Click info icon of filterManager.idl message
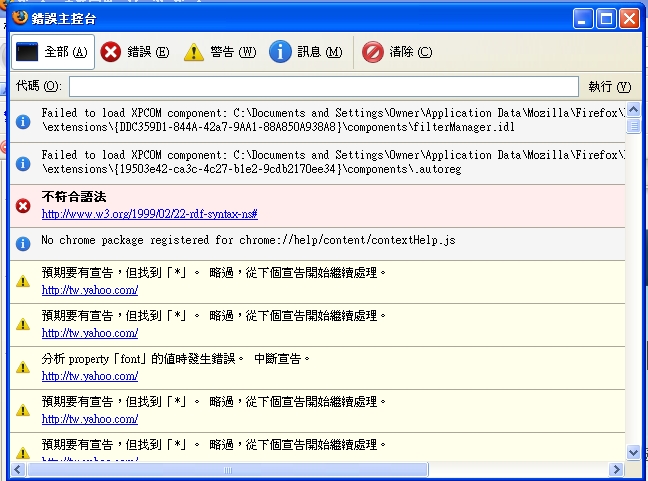Viewport: 648px width, 481px height. [x=23, y=122]
